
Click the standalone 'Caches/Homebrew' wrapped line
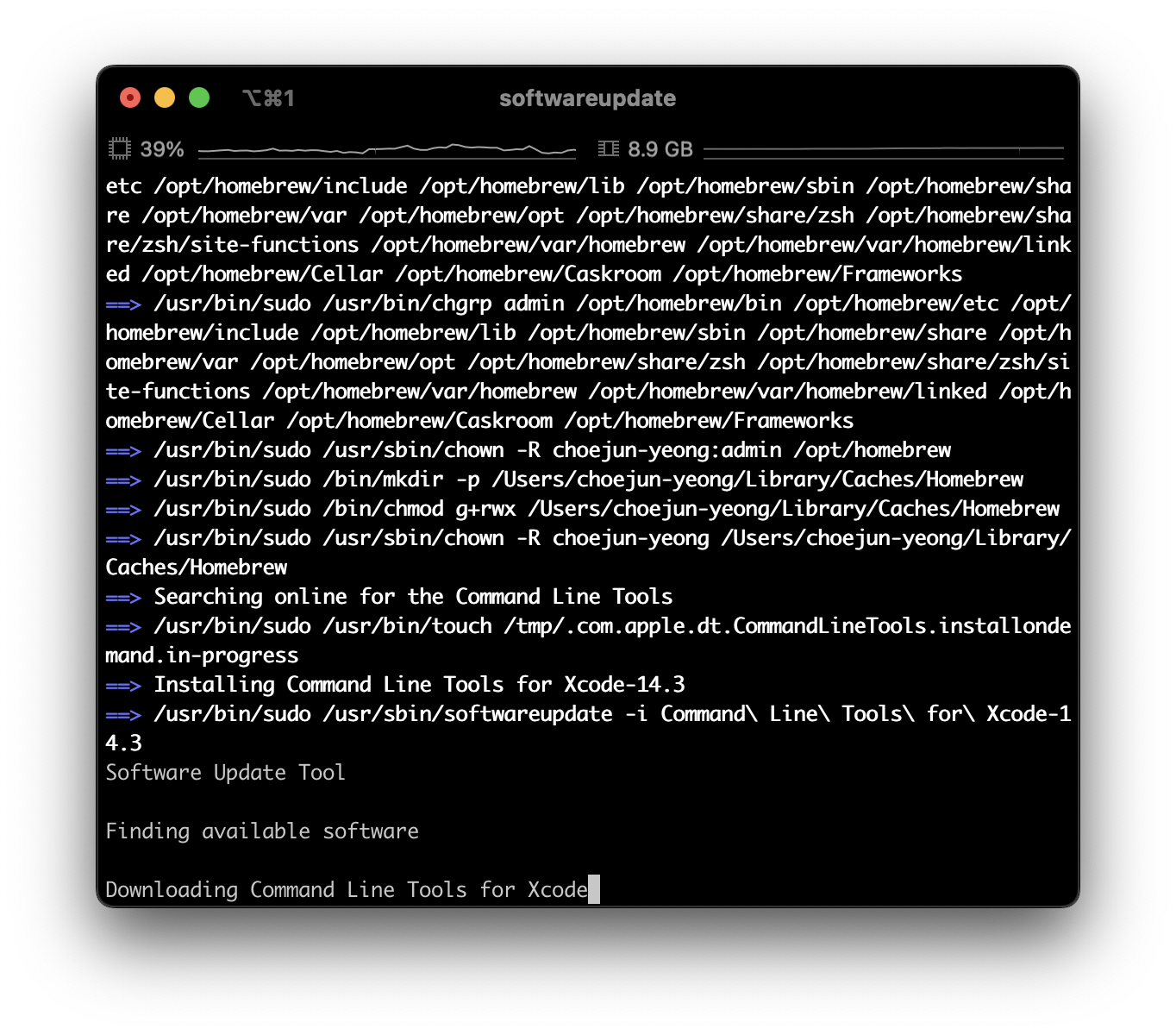(197, 567)
